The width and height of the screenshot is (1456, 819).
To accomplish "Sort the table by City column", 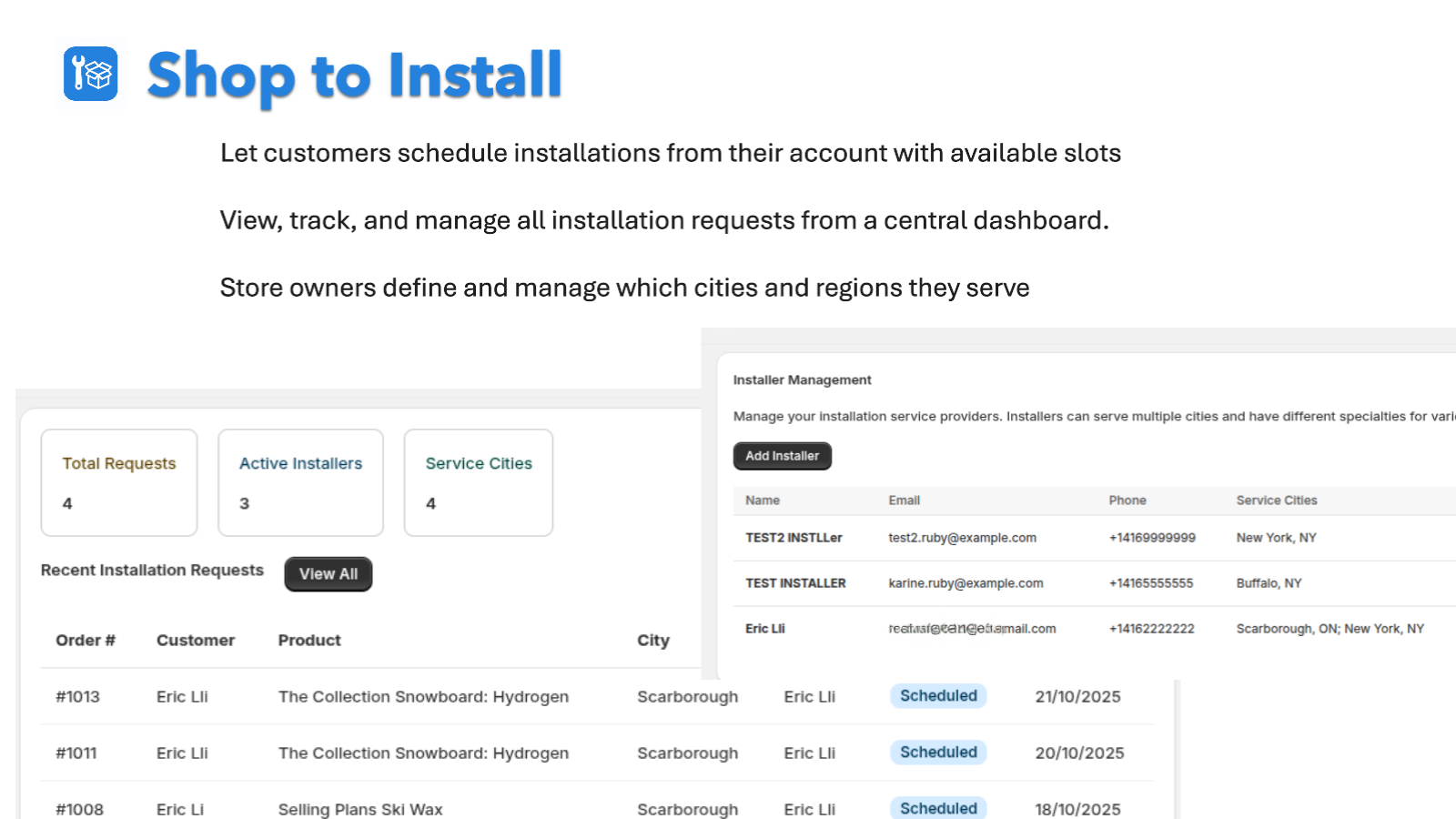I will coord(653,640).
